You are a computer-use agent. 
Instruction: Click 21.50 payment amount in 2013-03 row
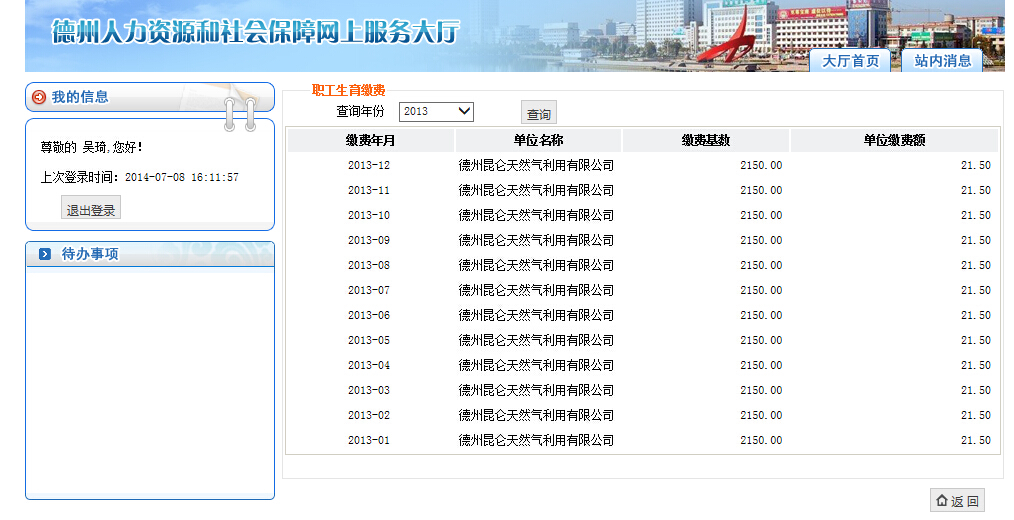click(975, 391)
